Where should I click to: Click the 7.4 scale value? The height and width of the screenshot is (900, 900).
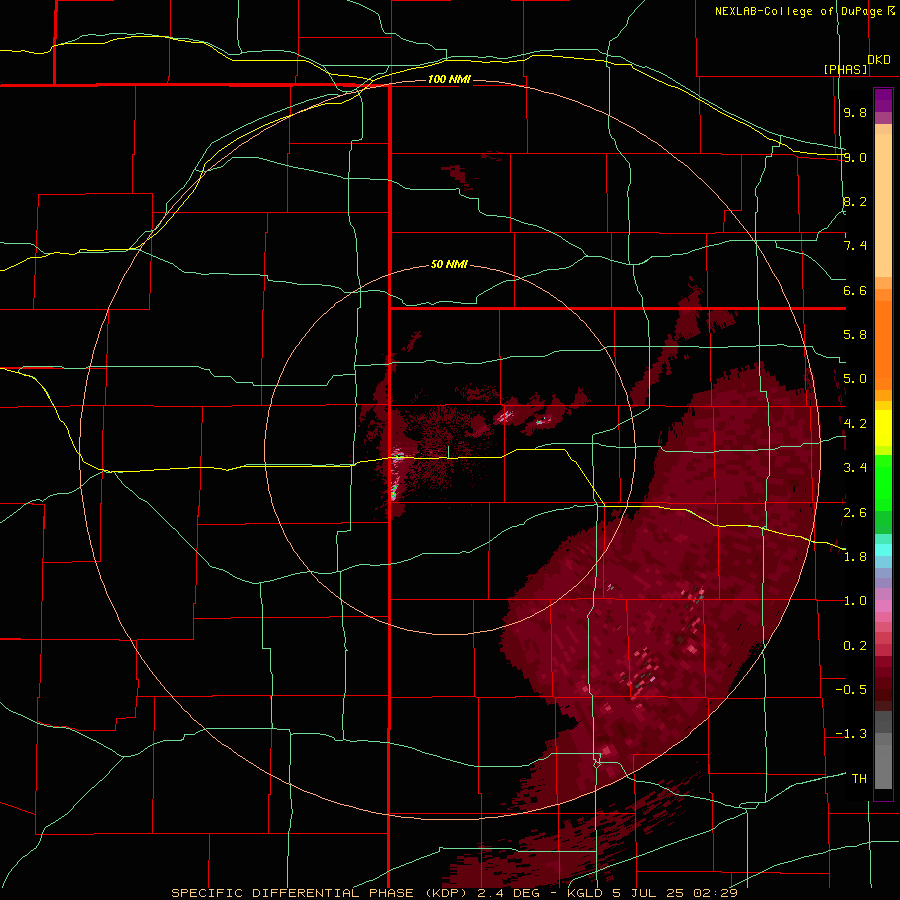point(855,246)
